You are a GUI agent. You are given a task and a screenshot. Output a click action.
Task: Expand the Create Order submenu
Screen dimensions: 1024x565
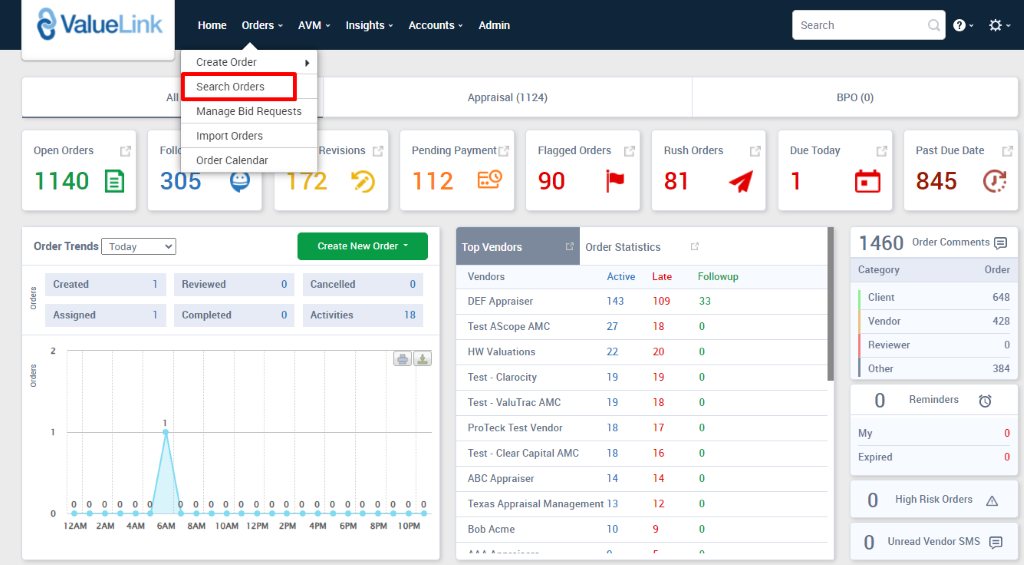249,62
